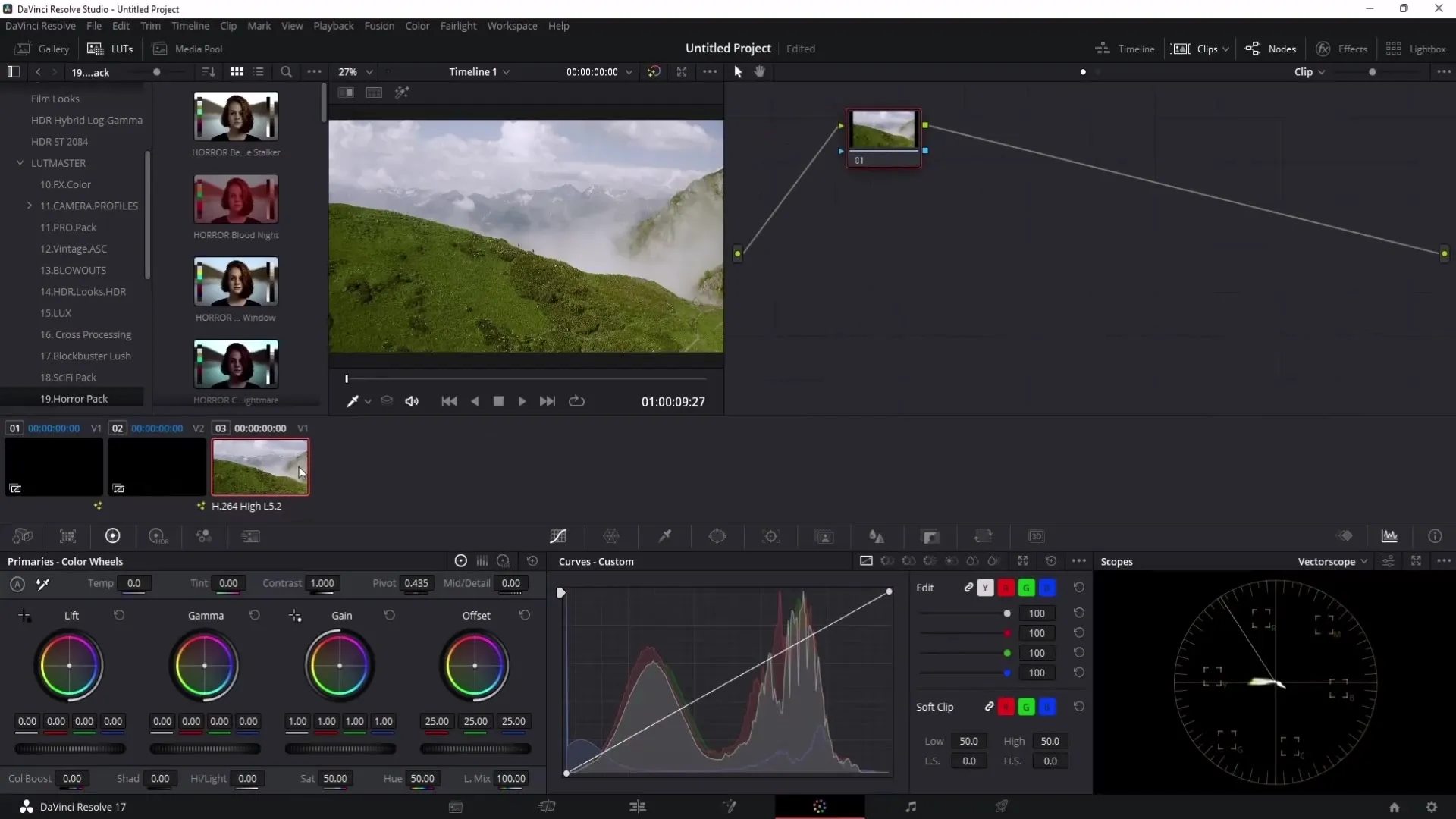Select the Curves tool icon
The height and width of the screenshot is (819, 1456).
pyautogui.click(x=558, y=537)
